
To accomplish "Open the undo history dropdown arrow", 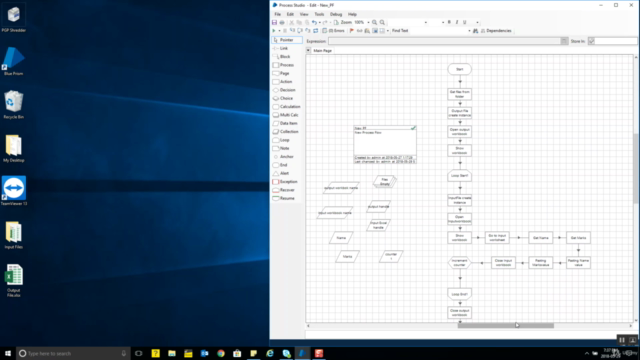I will click(x=320, y=22).
